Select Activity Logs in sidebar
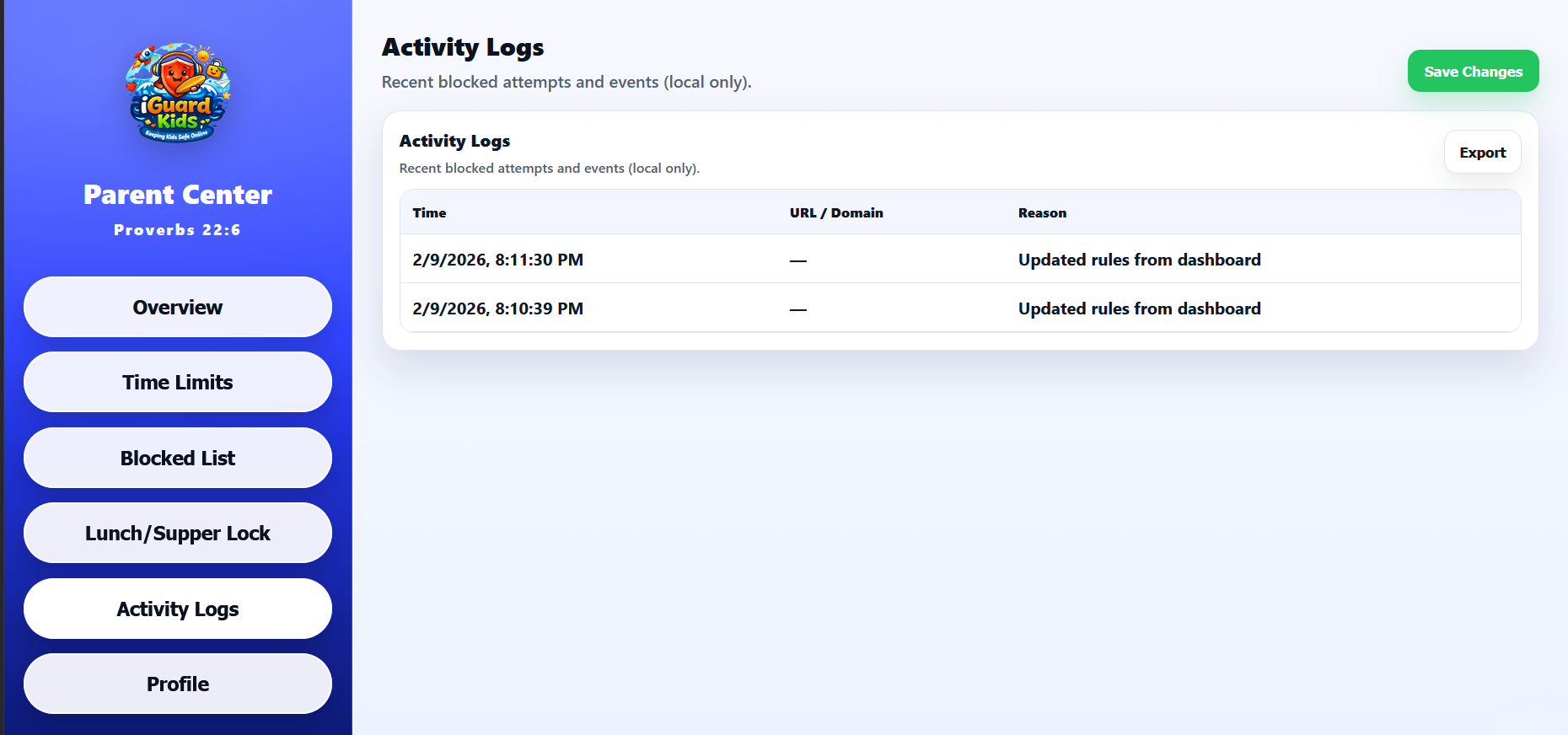The height and width of the screenshot is (735, 1568). pyautogui.click(x=178, y=609)
